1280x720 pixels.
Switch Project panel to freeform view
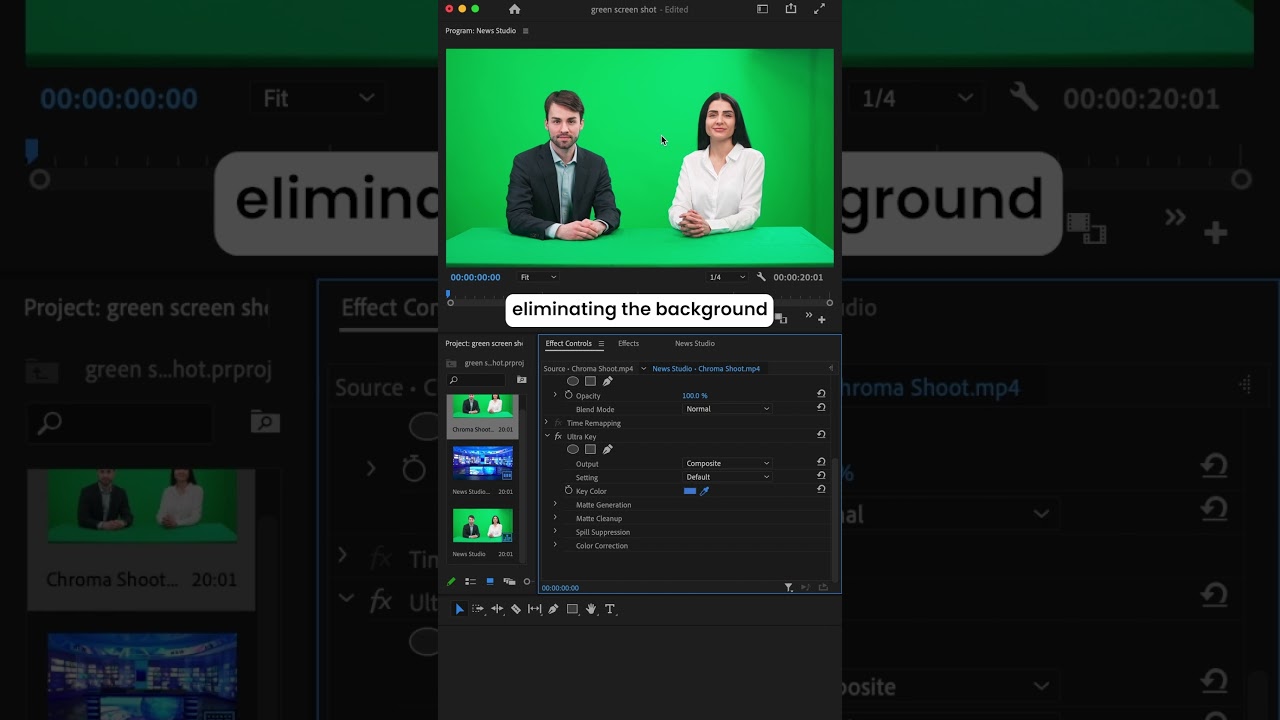[509, 582]
